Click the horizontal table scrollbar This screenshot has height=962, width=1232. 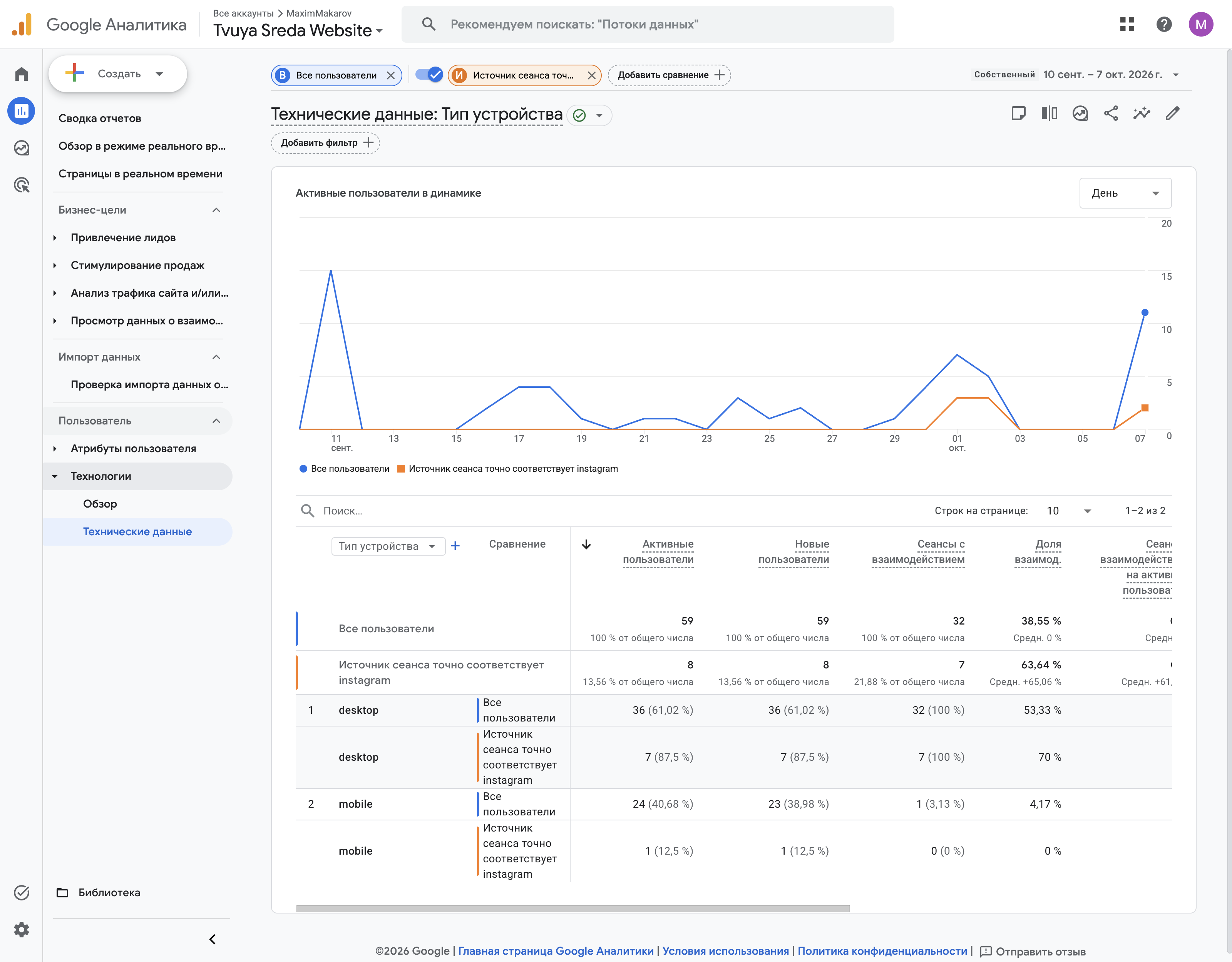[x=572, y=908]
